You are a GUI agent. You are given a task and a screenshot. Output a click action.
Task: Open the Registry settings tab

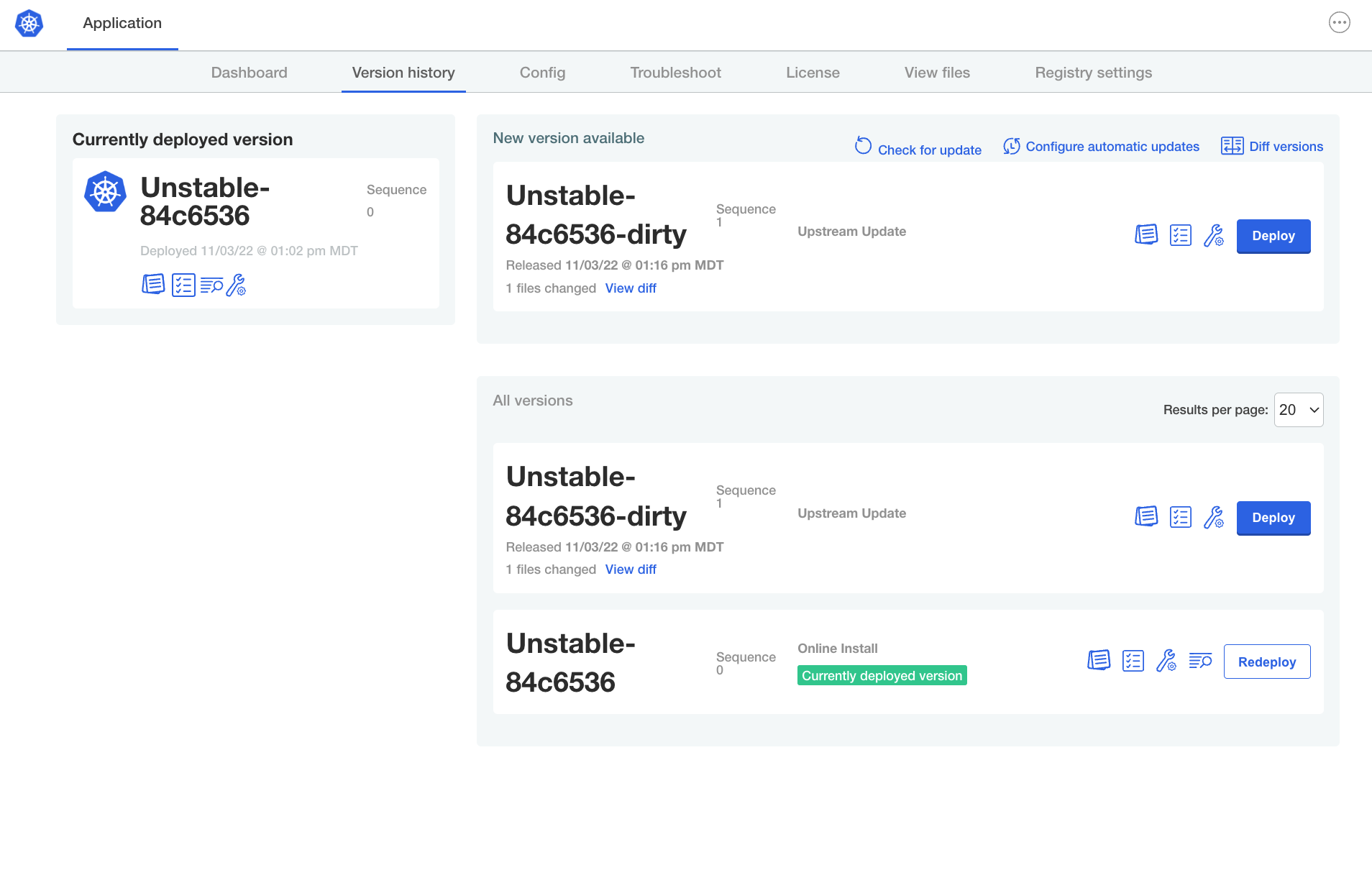point(1093,72)
